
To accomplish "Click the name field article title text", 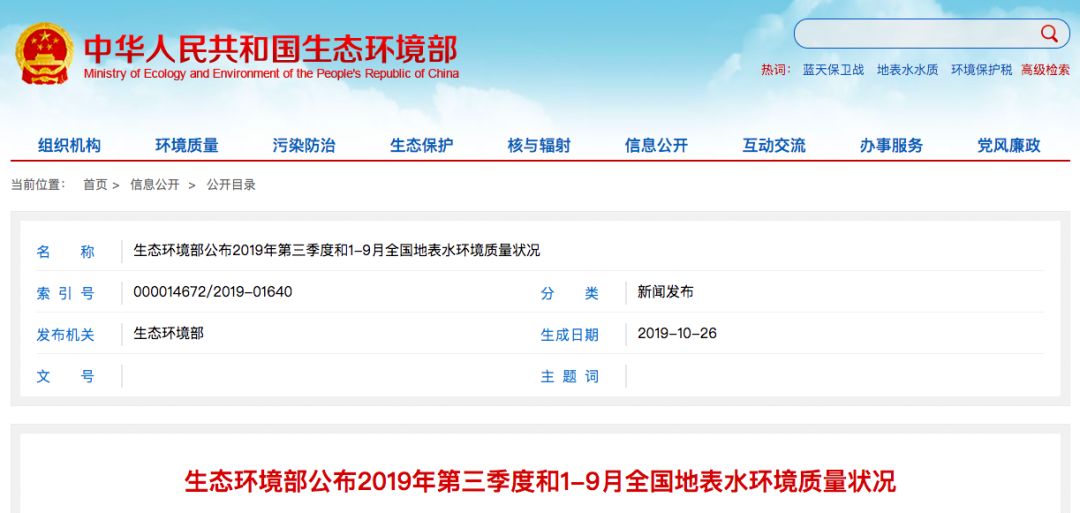I will coord(337,251).
